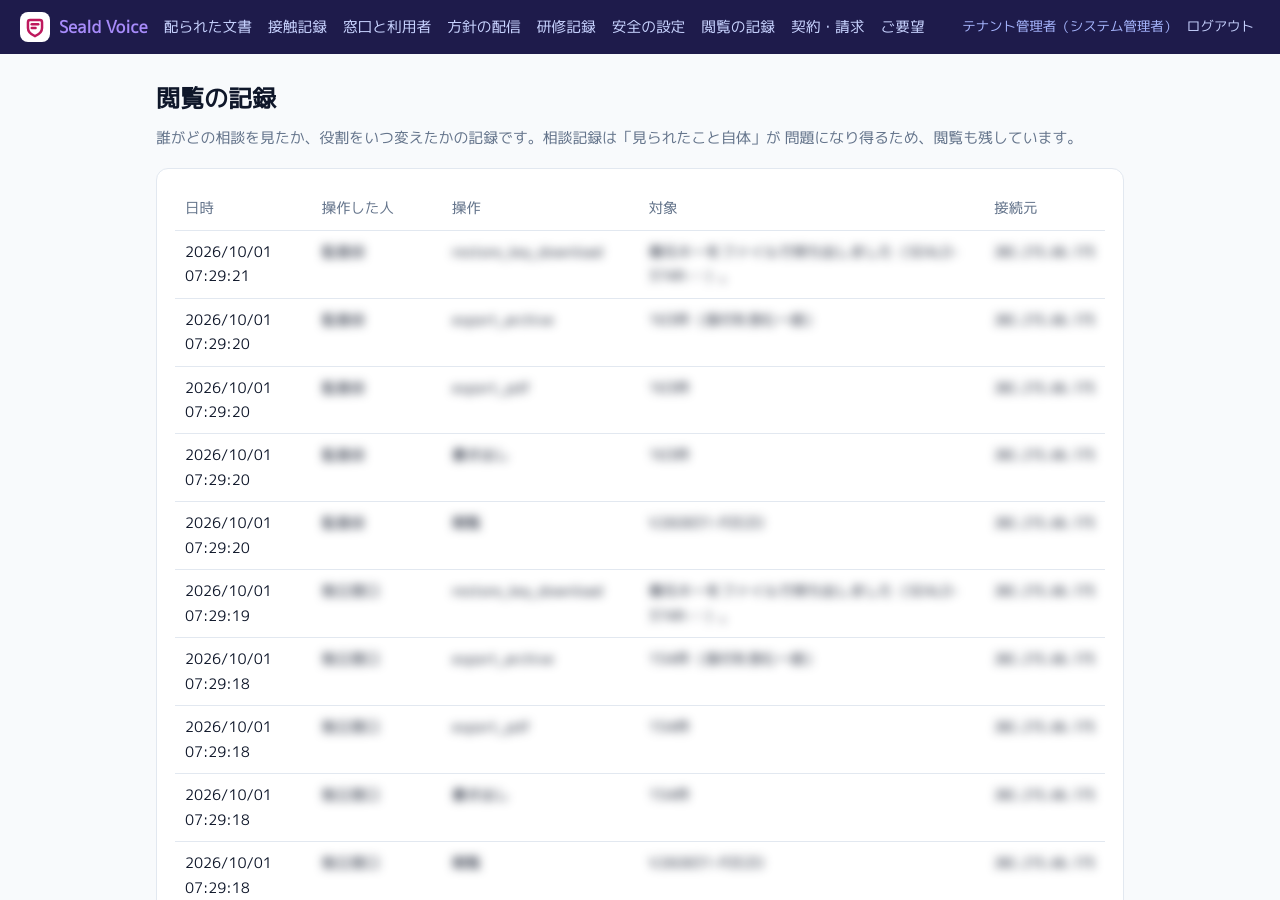Select the 方針の配信 navigation item

[484, 27]
